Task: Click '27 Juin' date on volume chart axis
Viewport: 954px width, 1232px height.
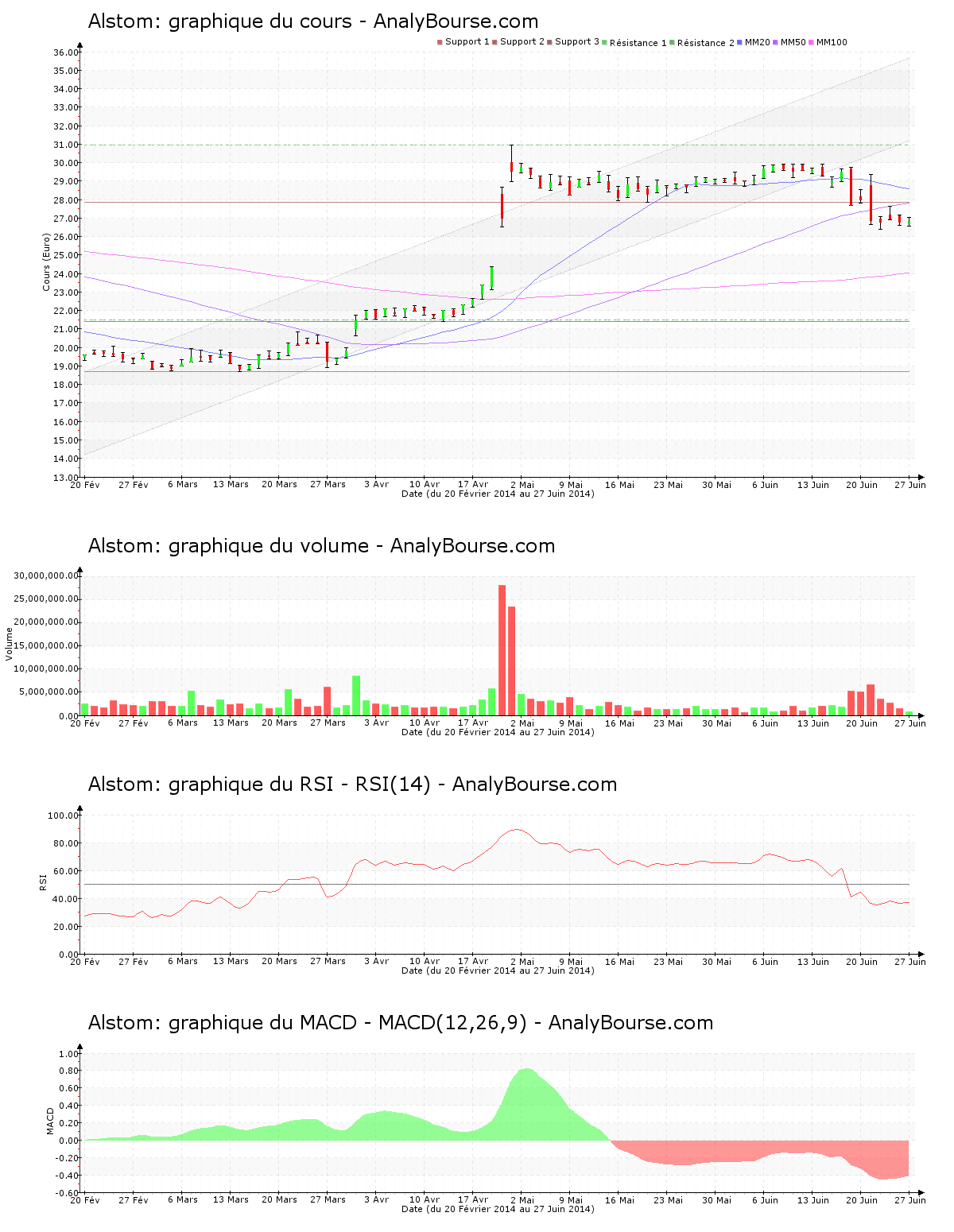Action: coord(910,723)
